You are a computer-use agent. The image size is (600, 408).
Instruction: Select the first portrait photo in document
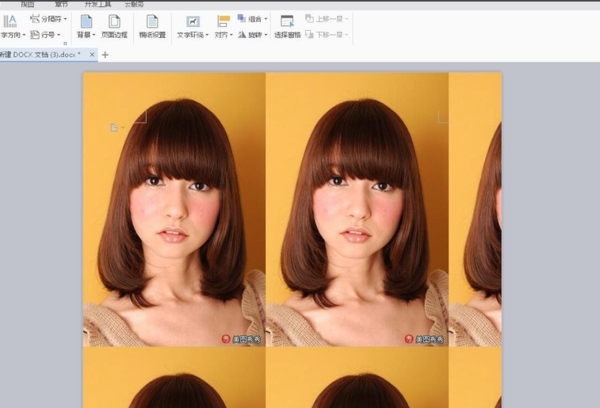(174, 208)
